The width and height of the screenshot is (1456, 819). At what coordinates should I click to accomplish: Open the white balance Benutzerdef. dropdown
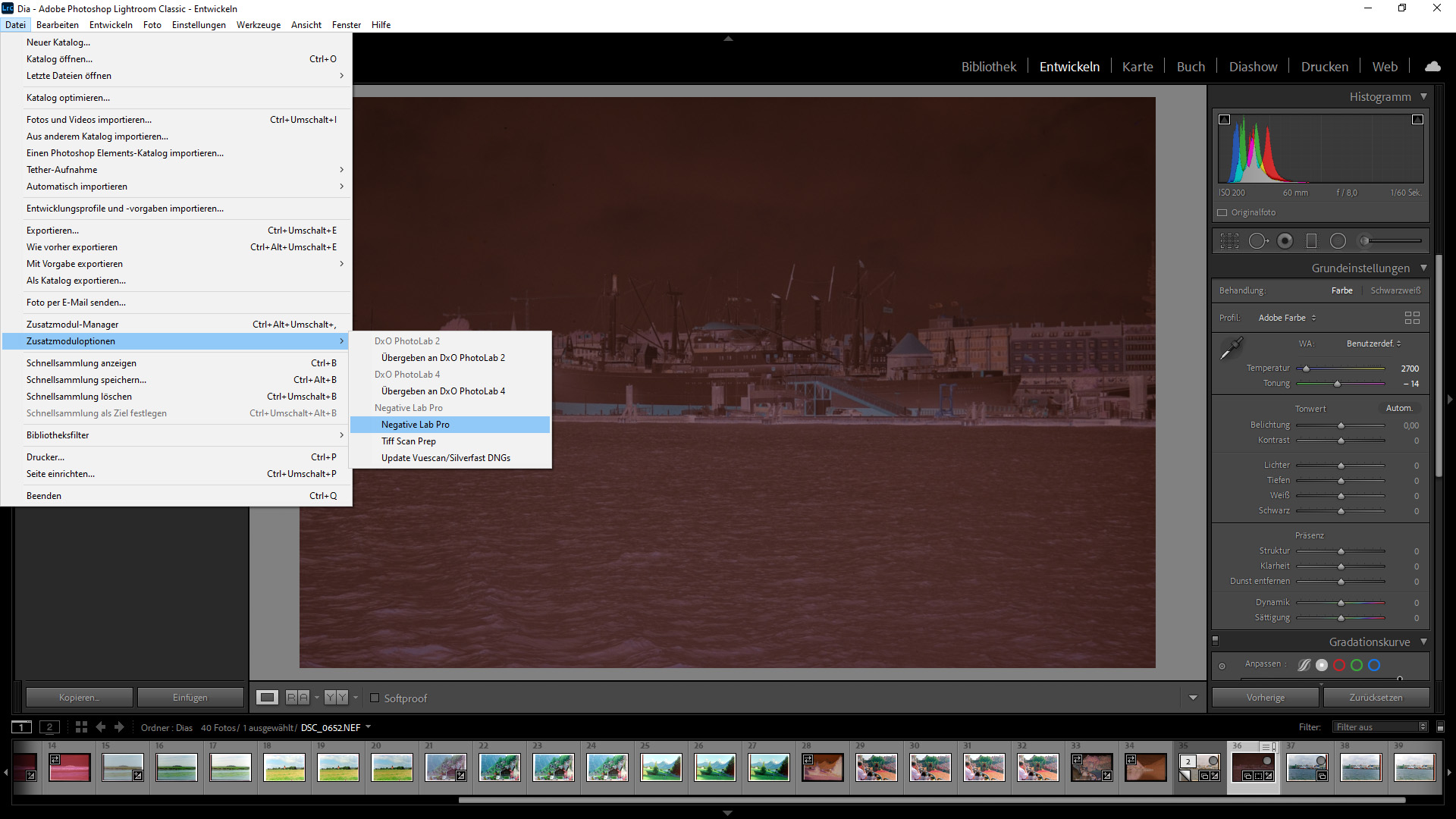(x=1373, y=344)
